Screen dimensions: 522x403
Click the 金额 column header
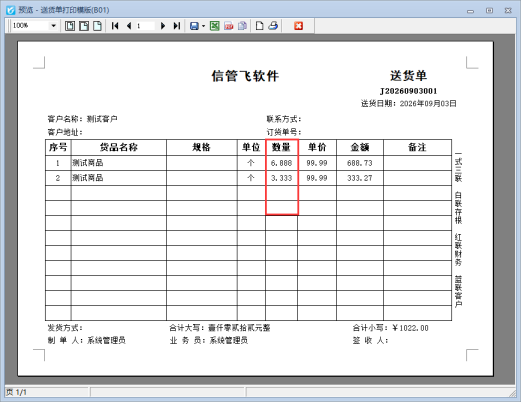(360, 147)
